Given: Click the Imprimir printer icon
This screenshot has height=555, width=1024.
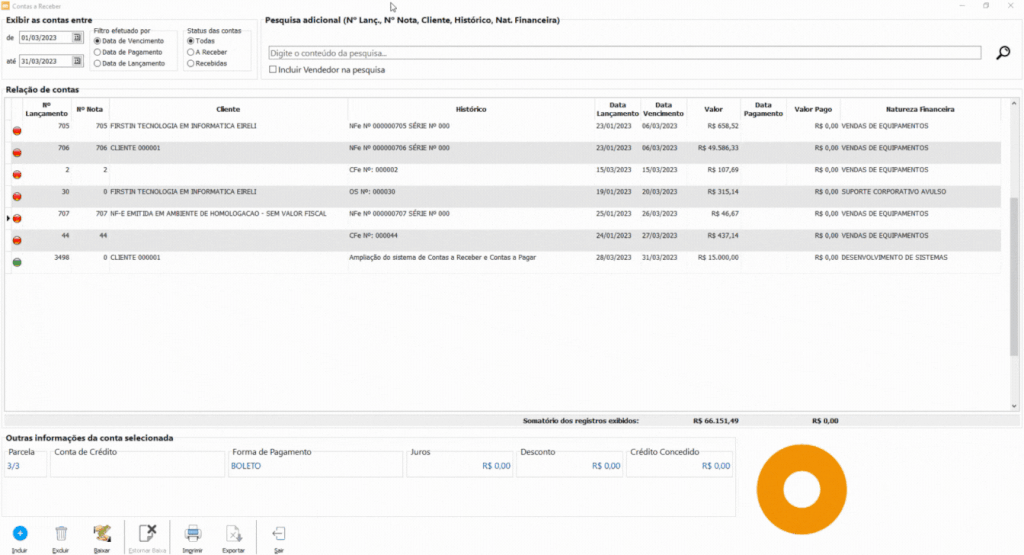Looking at the screenshot, I should pos(193,533).
